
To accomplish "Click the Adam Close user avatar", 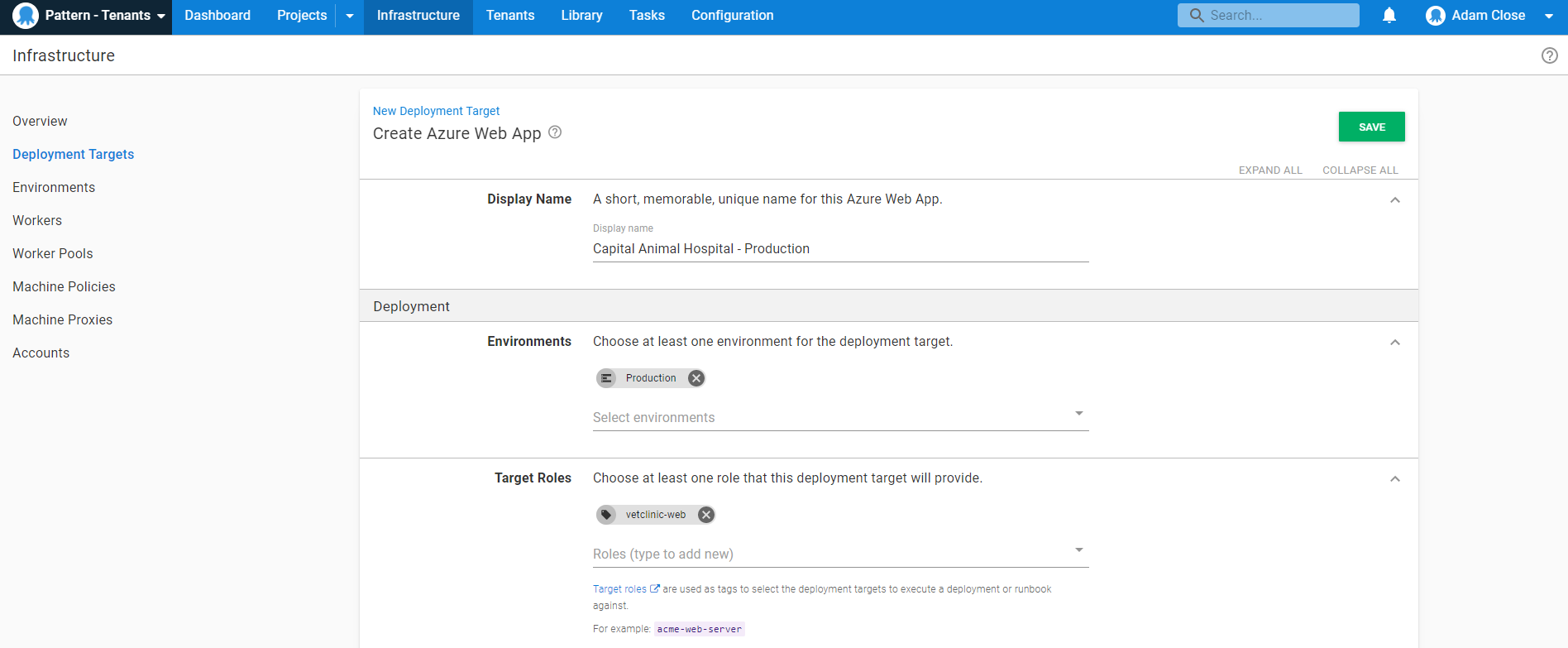I will (1435, 16).
